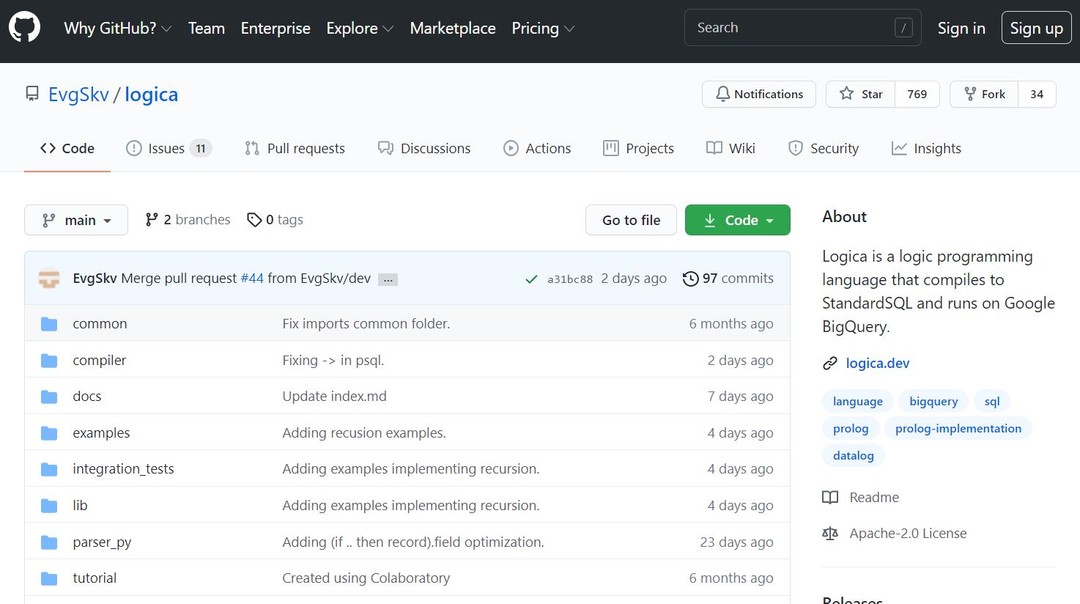Image resolution: width=1080 pixels, height=604 pixels.
Task: Open commit hash a31bc88
Action: (x=570, y=279)
